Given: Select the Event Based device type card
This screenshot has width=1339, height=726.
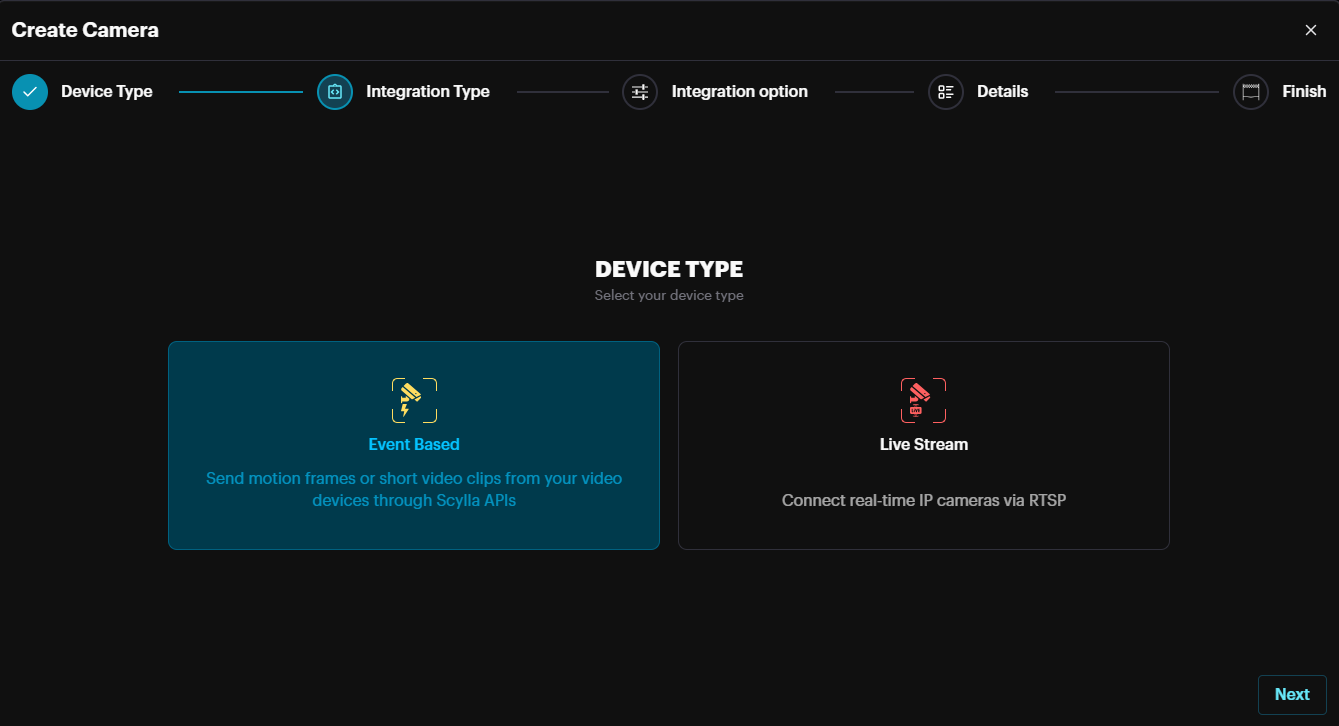Looking at the screenshot, I should pyautogui.click(x=414, y=530).
